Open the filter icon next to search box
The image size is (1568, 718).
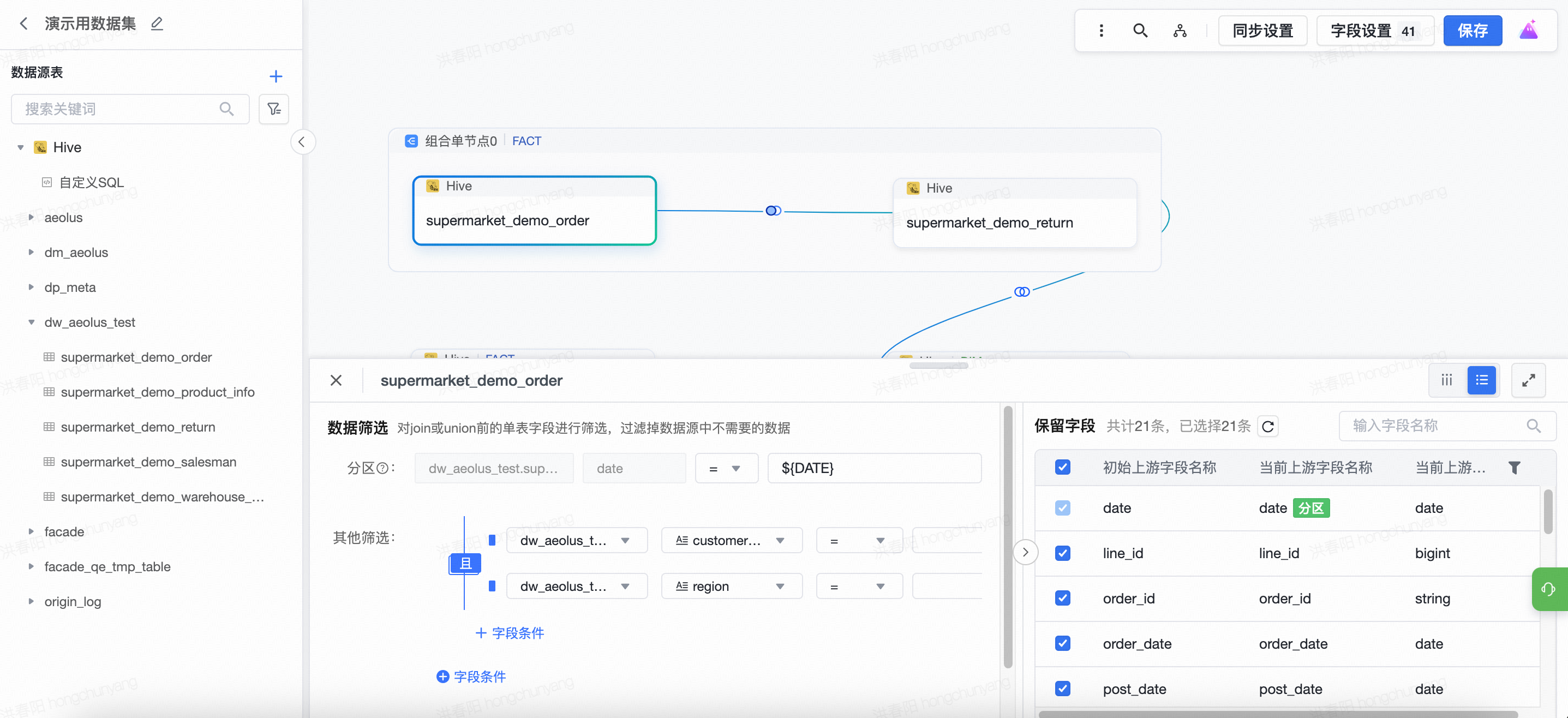[x=274, y=109]
